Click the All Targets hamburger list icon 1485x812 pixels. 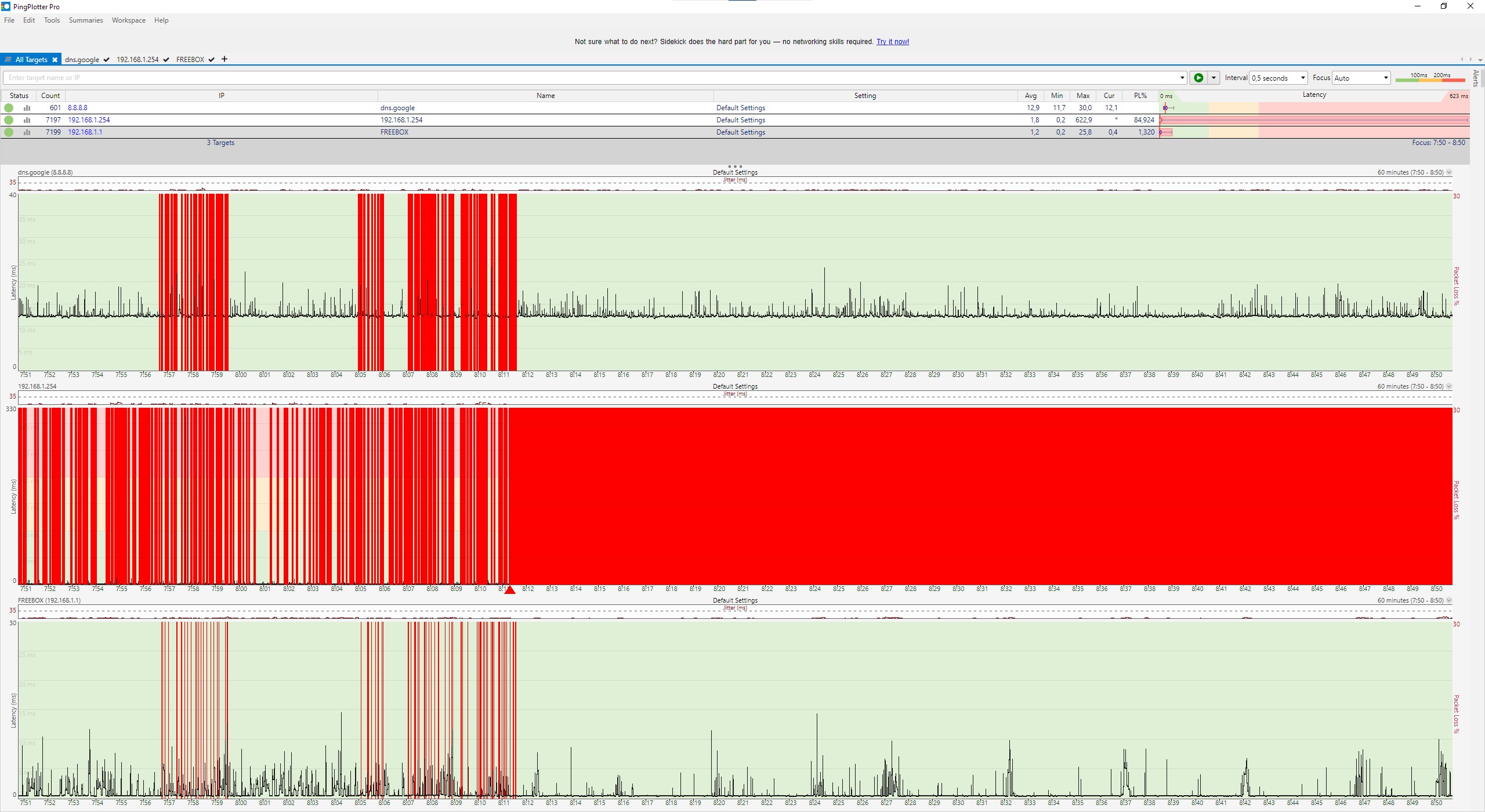(x=8, y=60)
